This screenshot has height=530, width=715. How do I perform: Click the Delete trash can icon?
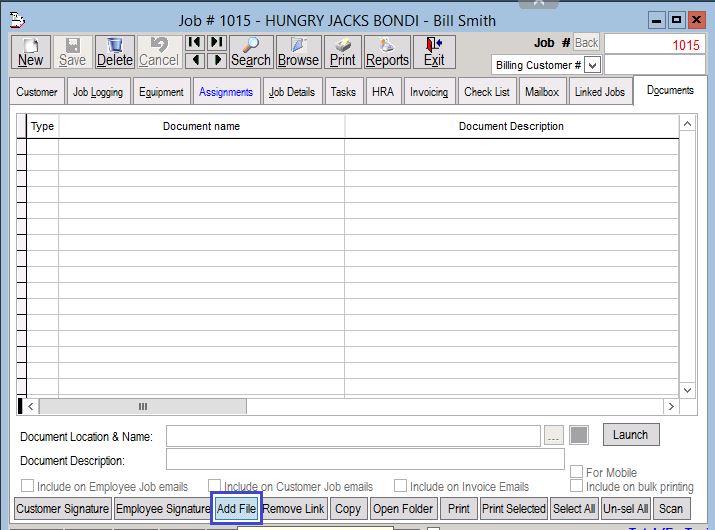tap(115, 52)
